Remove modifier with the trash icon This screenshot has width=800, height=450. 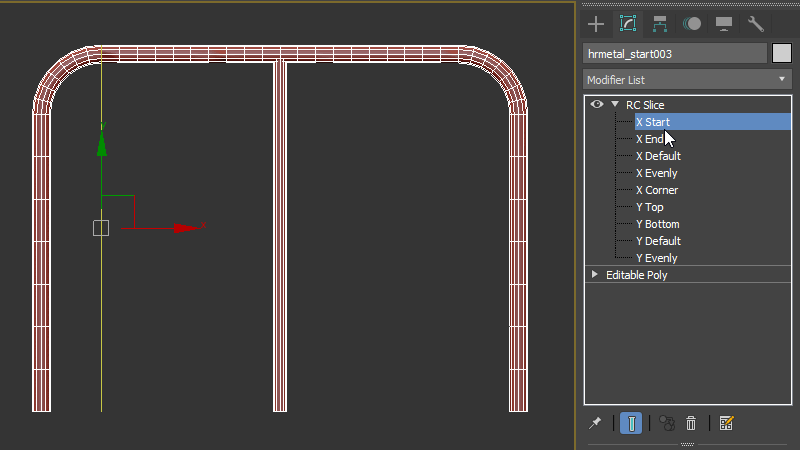[691, 423]
